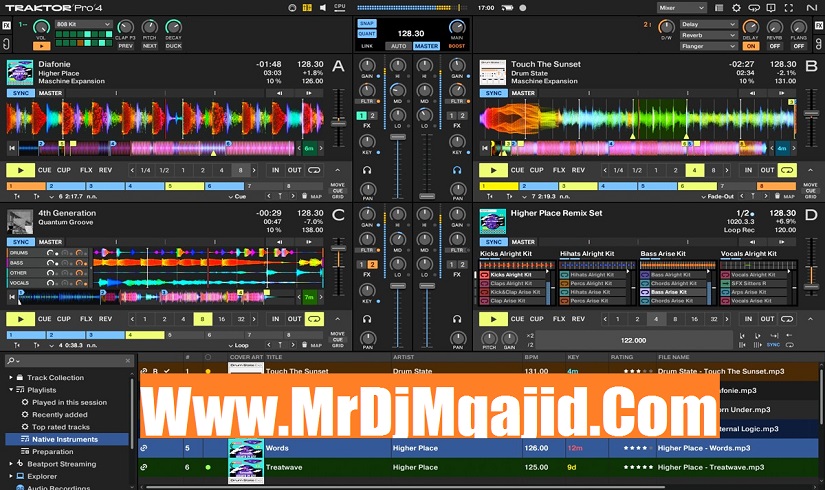The height and width of the screenshot is (490, 825).
Task: Open Deck B cue type dropdown Fade-Out
Action: (717, 196)
